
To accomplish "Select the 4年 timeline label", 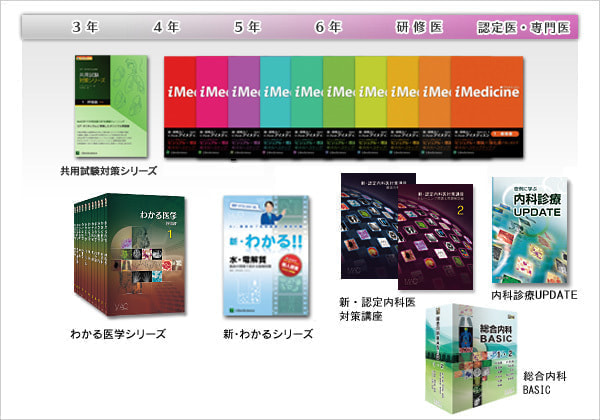I will tap(165, 27).
